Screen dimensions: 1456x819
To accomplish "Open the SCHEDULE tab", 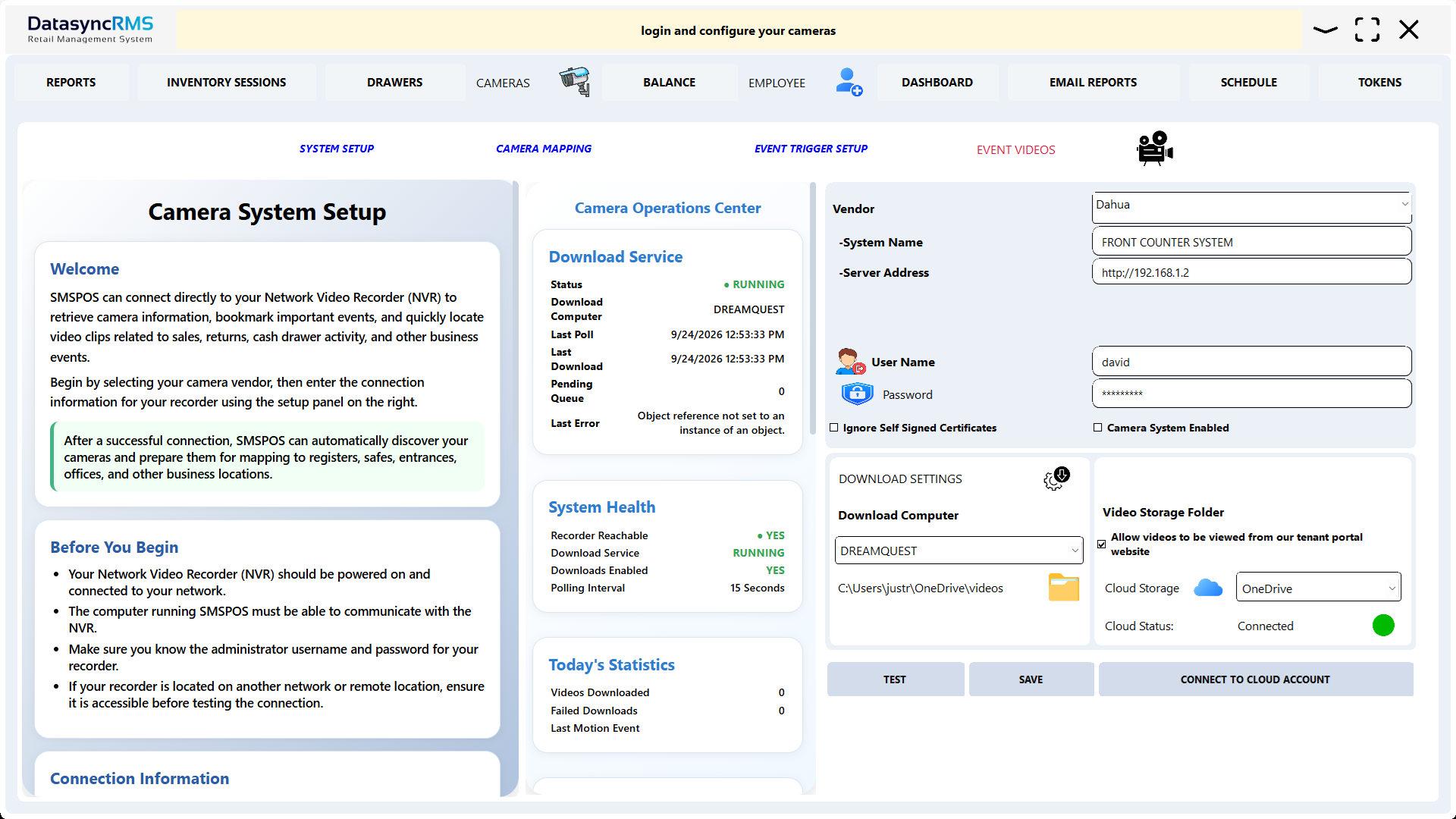I will pos(1249,82).
